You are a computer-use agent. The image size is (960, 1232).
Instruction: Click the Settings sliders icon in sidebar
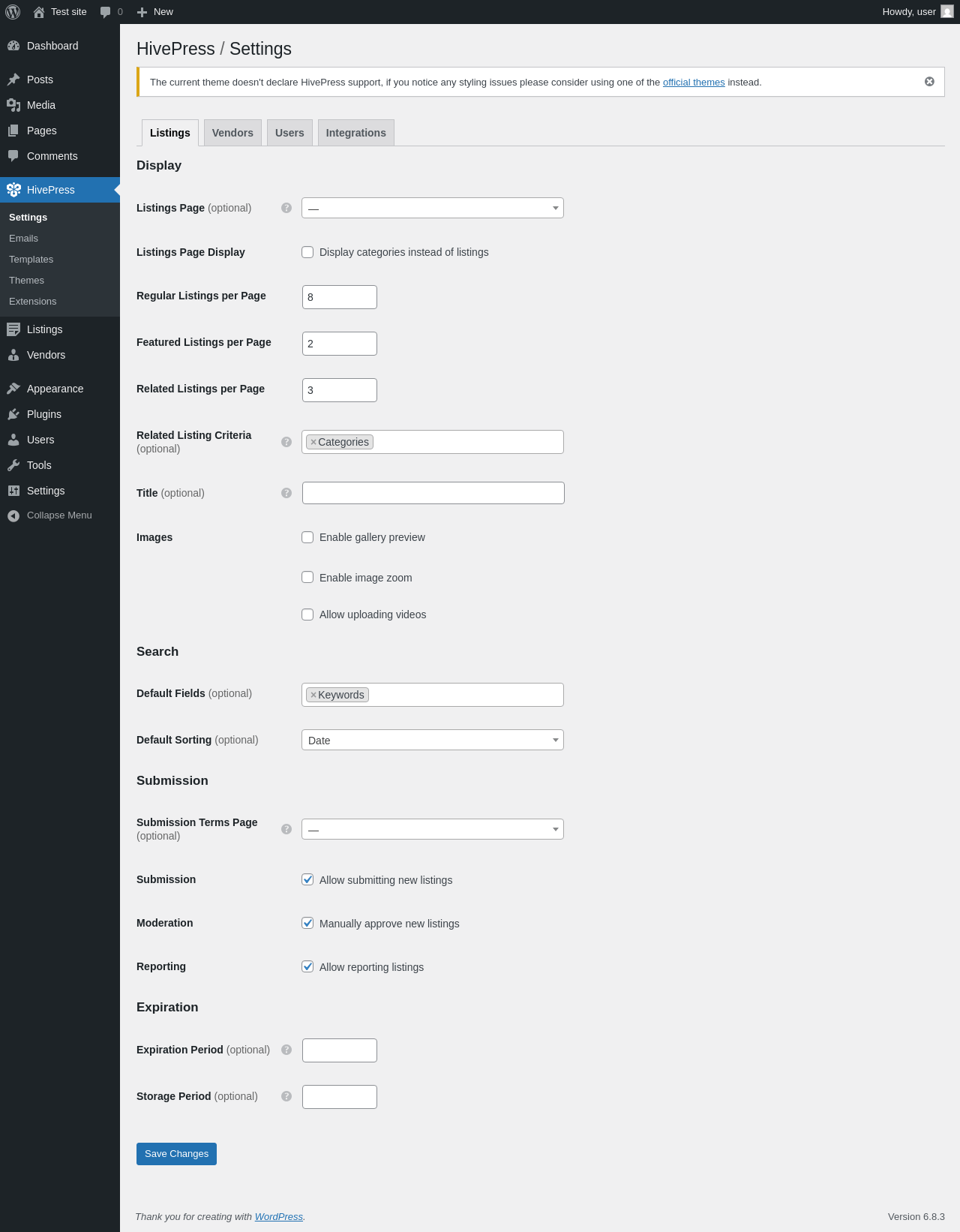click(13, 491)
